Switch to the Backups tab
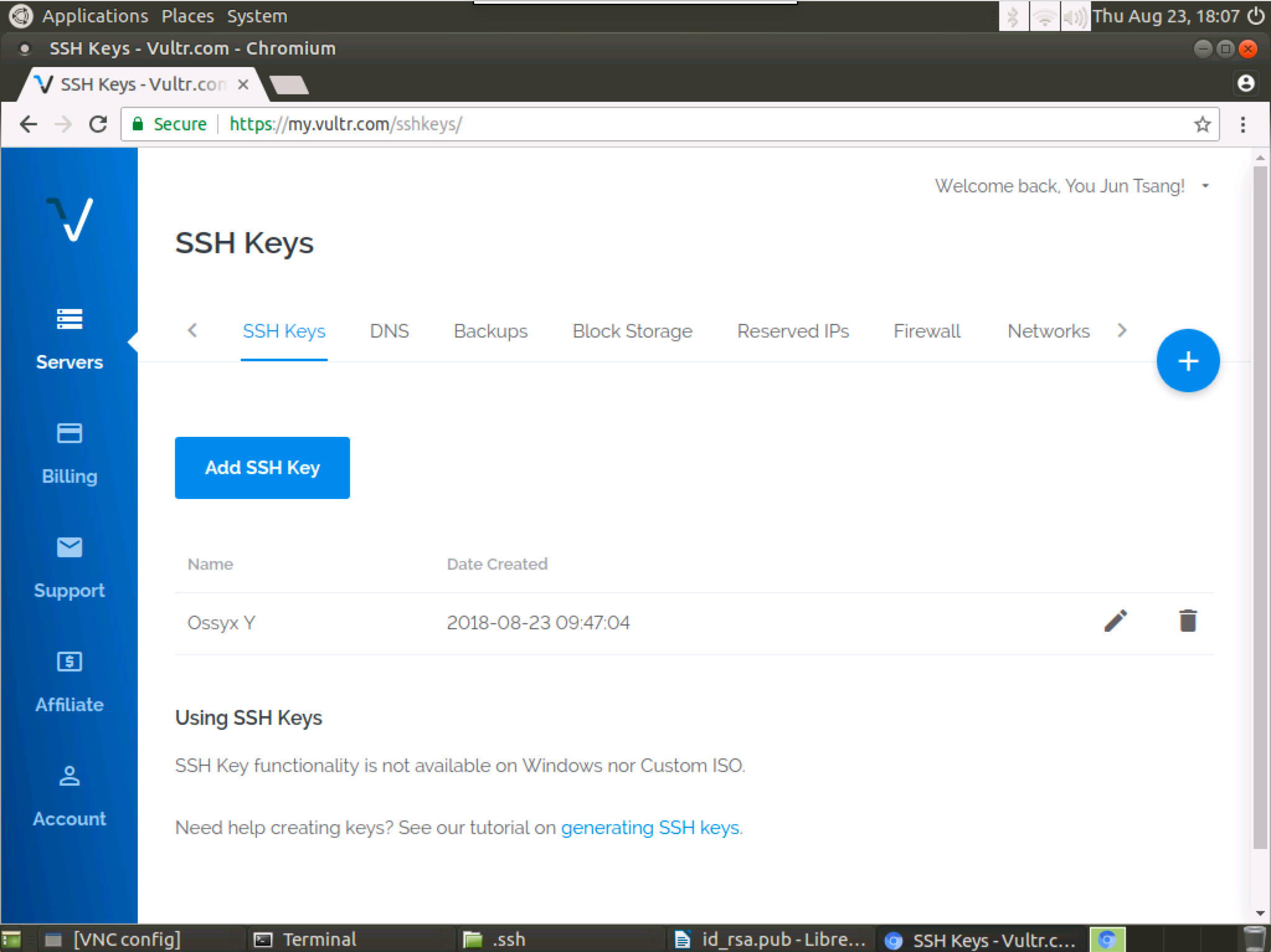 490,331
